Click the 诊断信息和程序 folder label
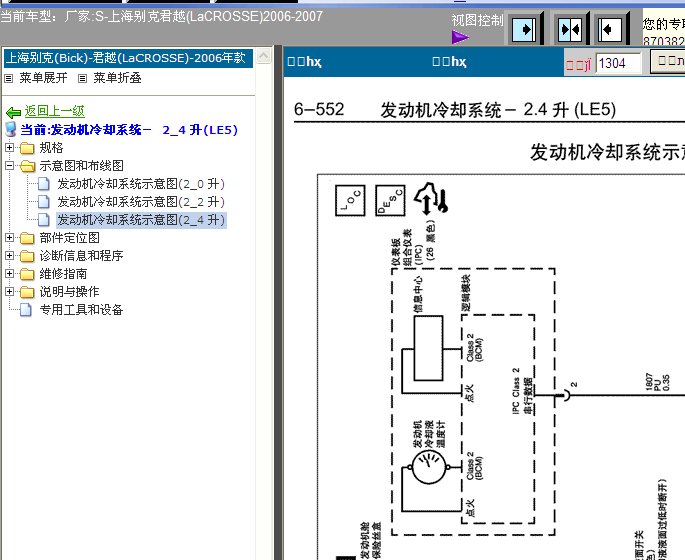685x560 pixels. 82,256
